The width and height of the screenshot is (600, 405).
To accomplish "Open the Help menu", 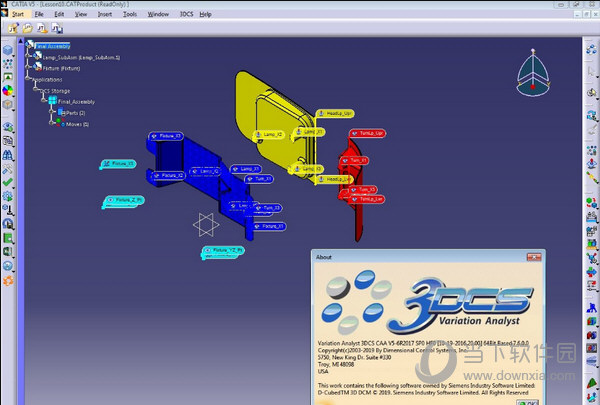I will click(205, 14).
